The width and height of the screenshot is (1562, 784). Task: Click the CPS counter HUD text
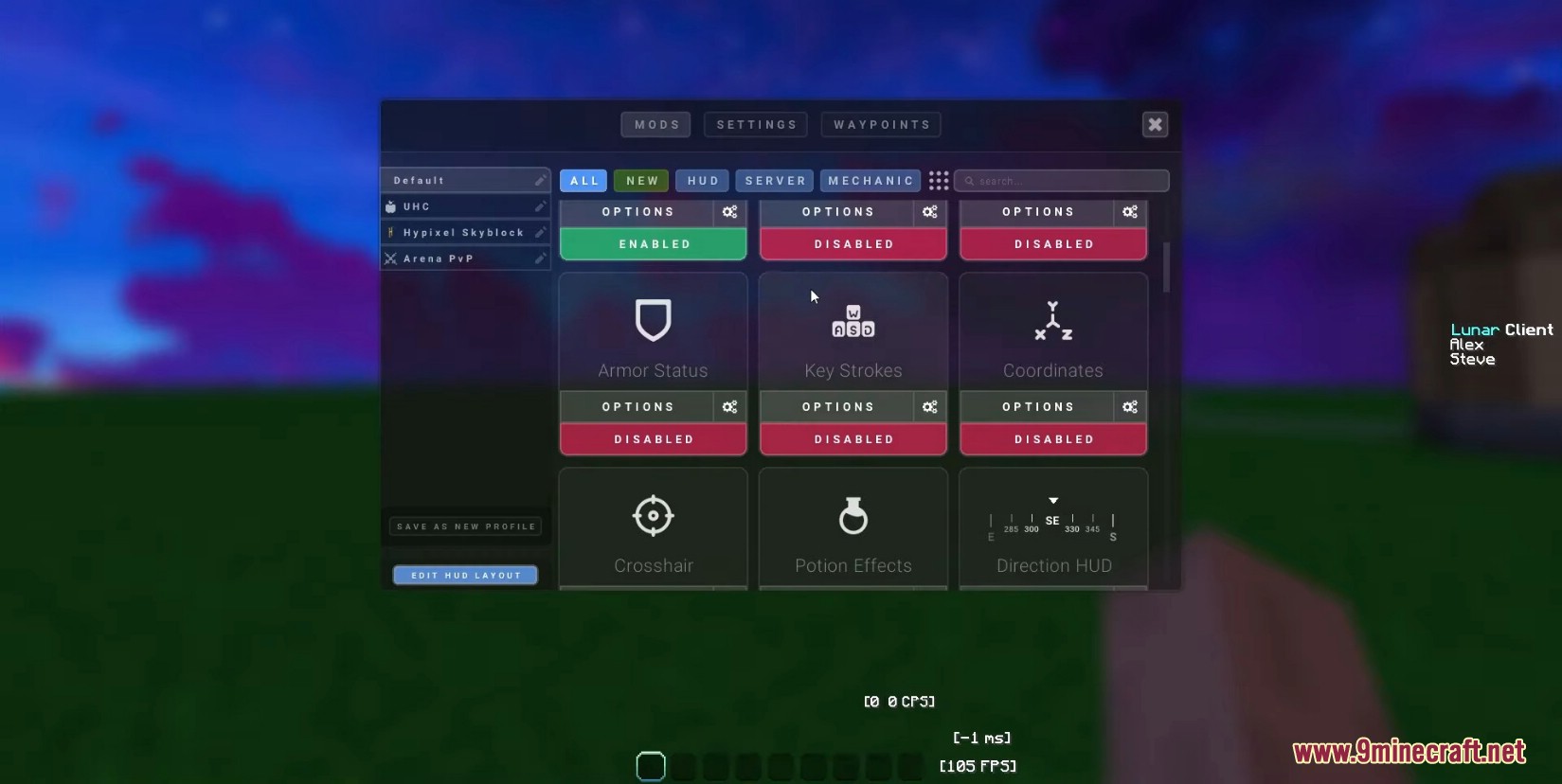click(x=899, y=702)
